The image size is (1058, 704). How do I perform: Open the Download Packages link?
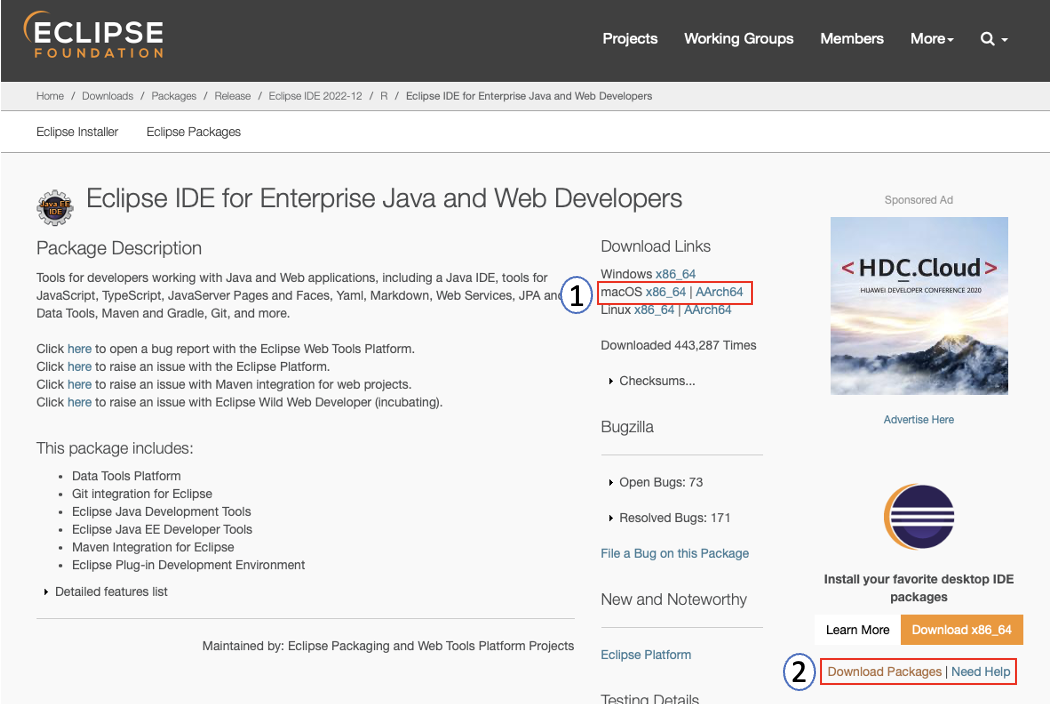885,672
